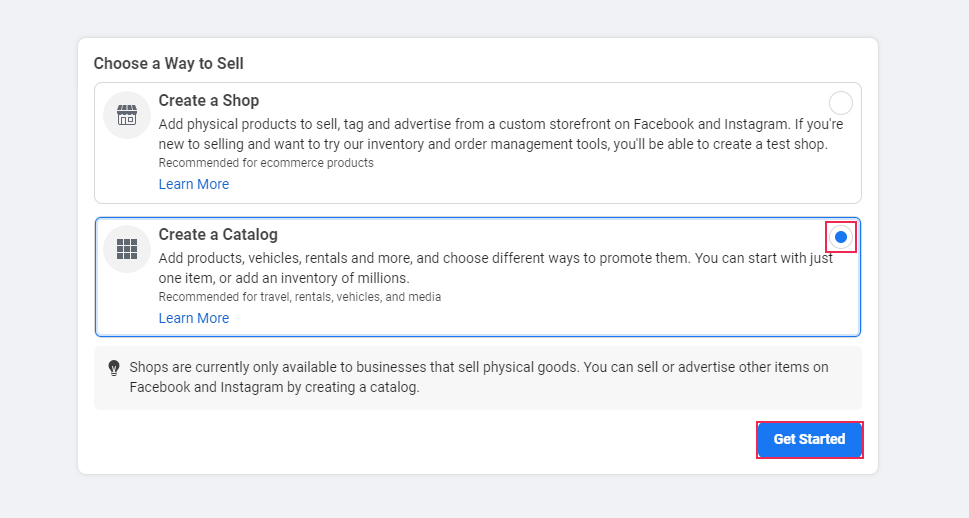Click the lightbulb tip icon

tap(114, 368)
